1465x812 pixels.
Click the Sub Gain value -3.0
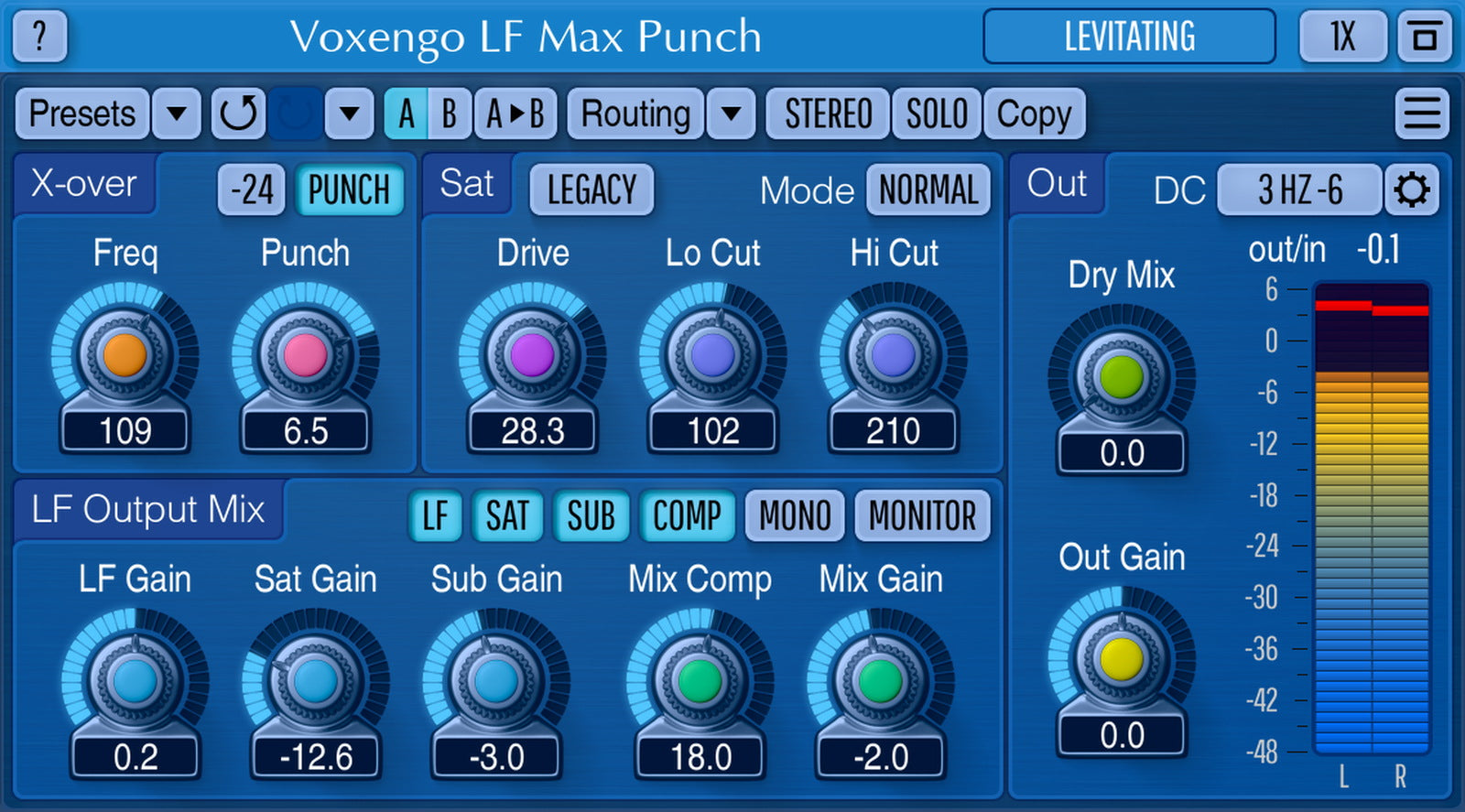[496, 757]
